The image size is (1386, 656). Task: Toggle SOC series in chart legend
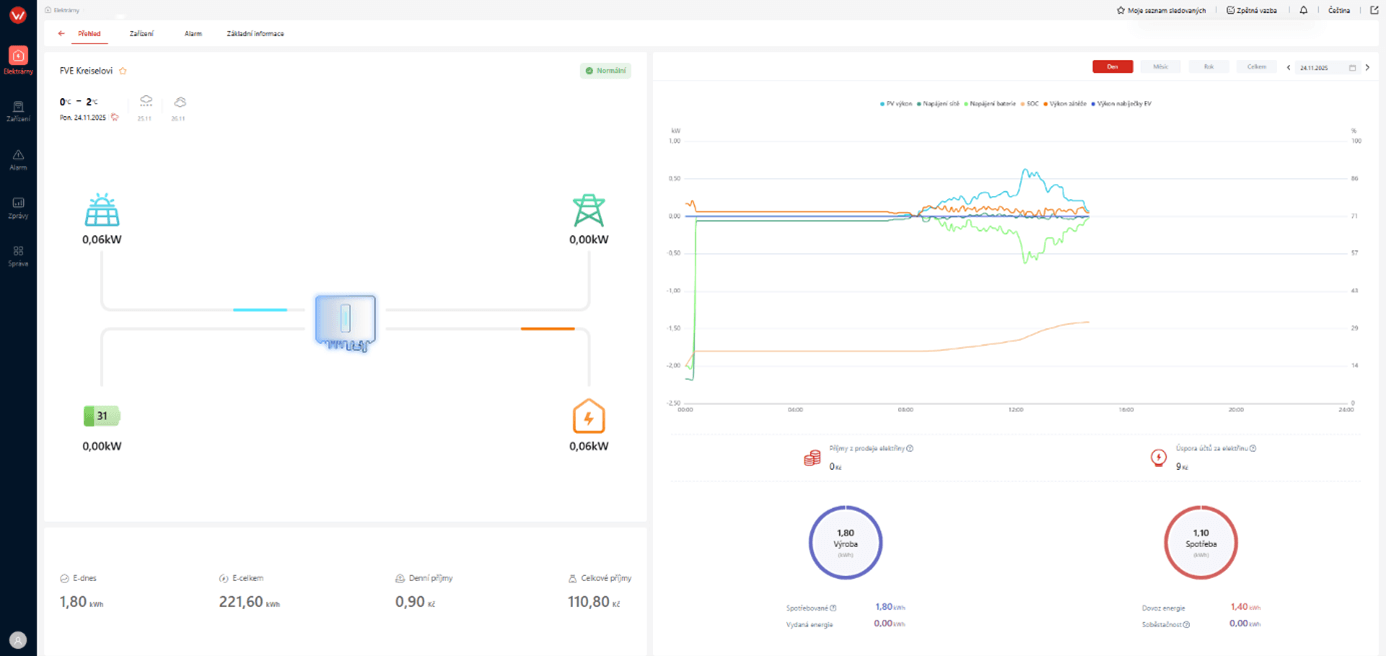pos(1030,103)
